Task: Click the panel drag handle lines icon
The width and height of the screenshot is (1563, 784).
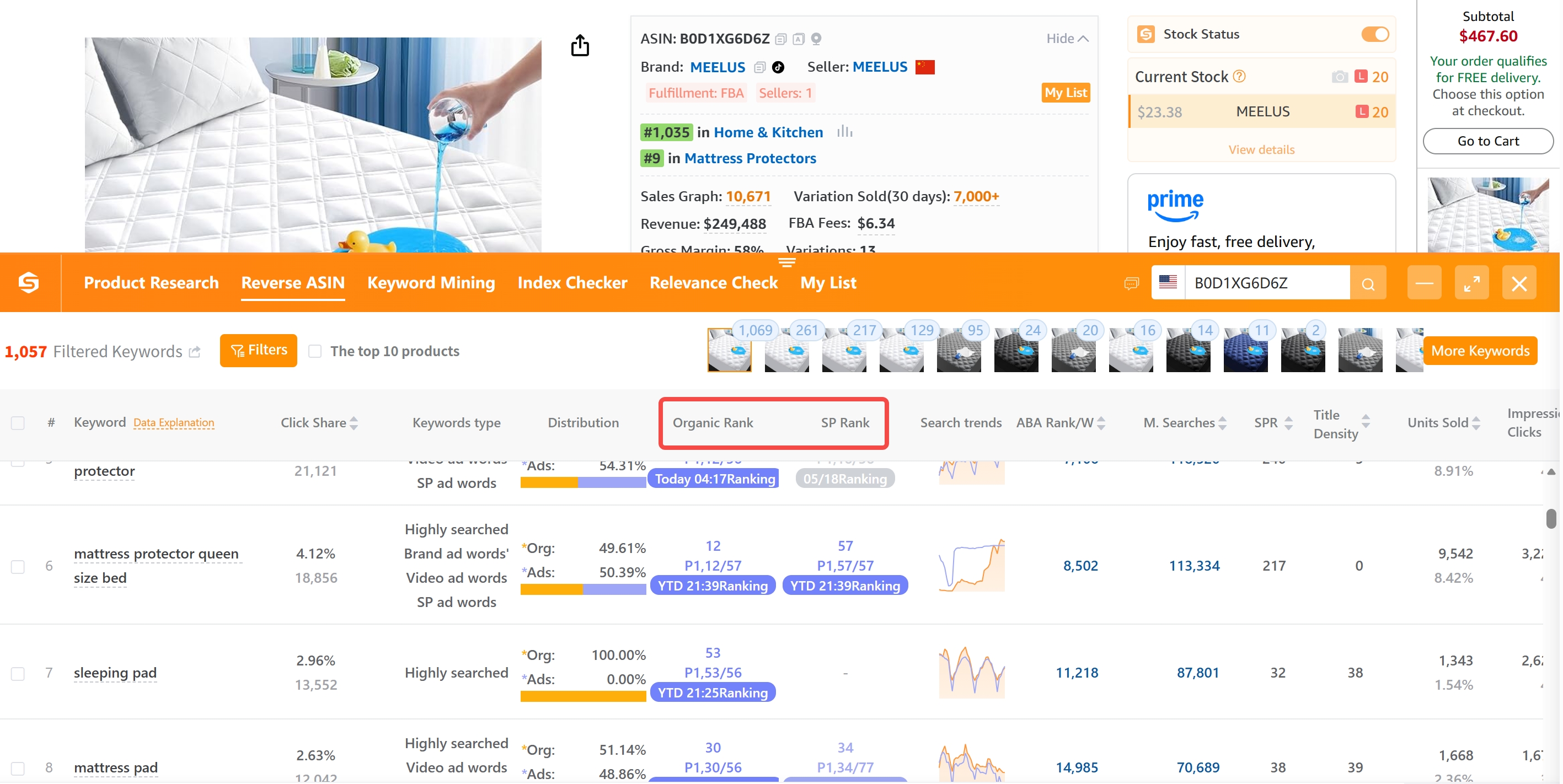Action: [x=787, y=262]
